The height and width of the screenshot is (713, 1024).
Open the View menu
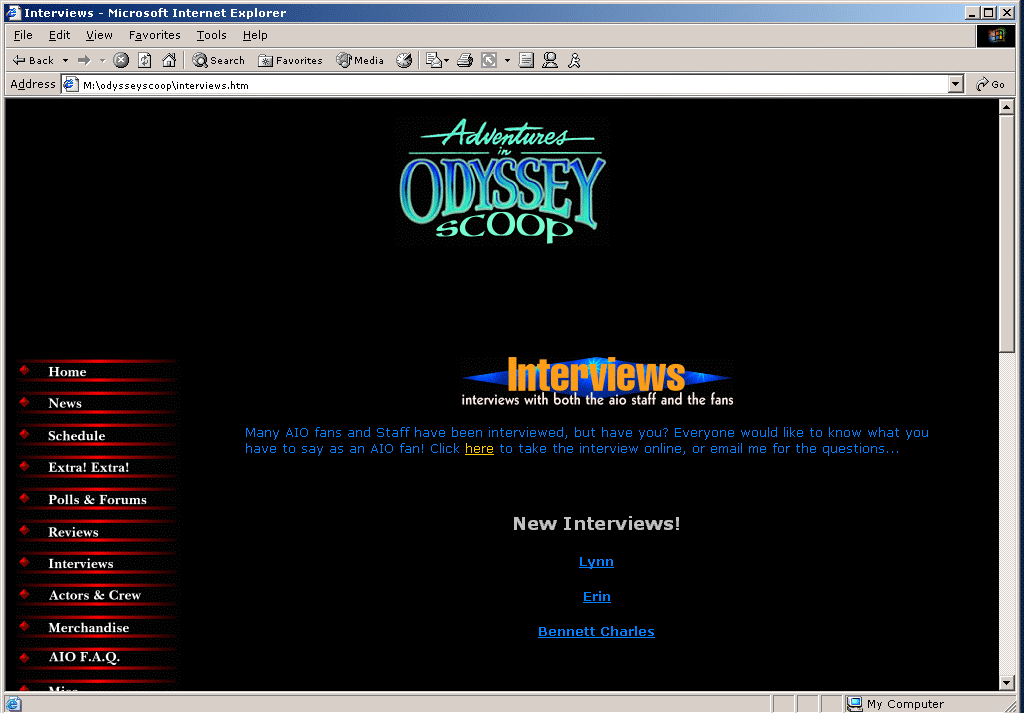coord(99,35)
